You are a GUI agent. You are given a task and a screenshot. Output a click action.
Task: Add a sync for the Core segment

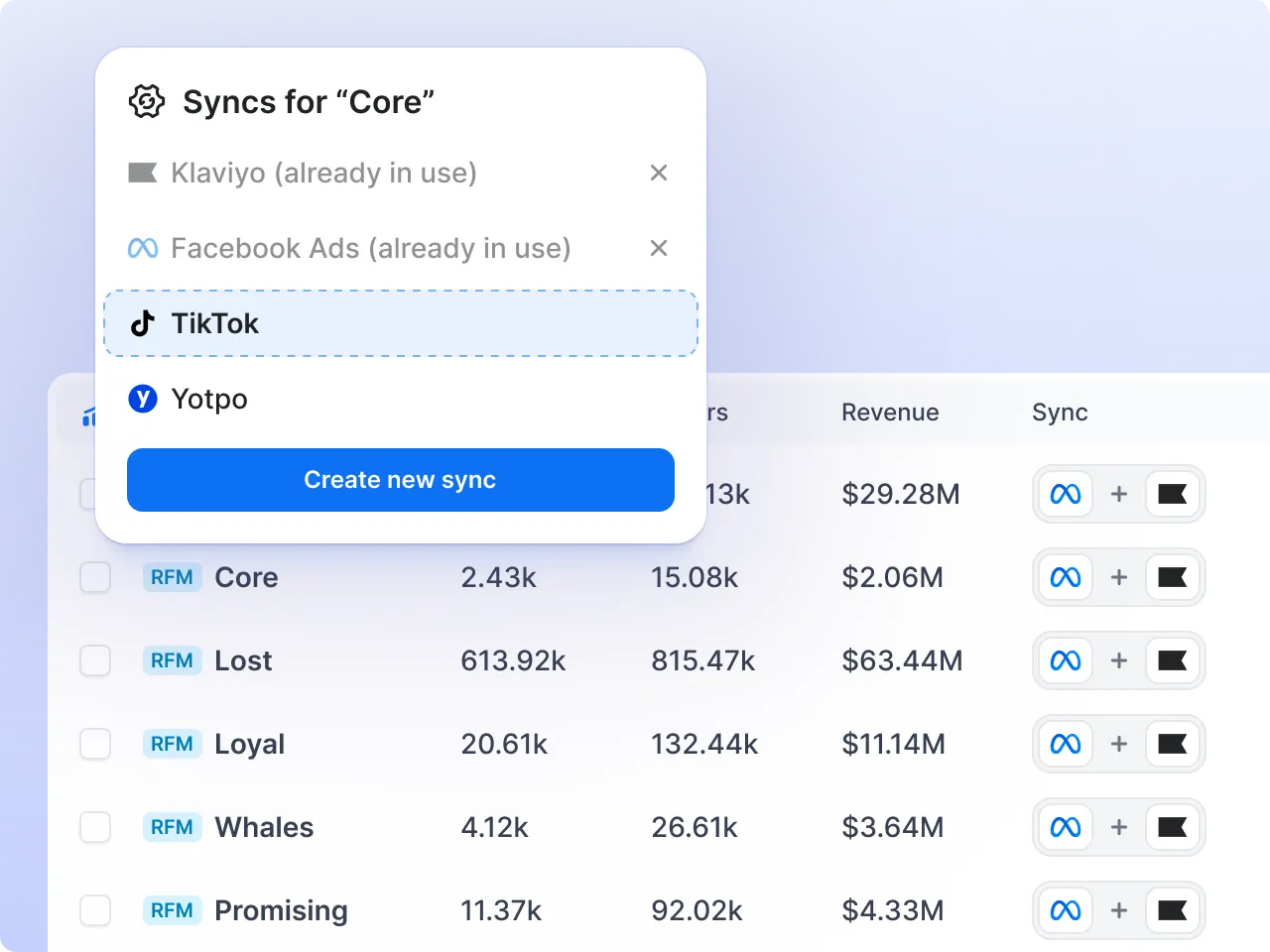1119,577
